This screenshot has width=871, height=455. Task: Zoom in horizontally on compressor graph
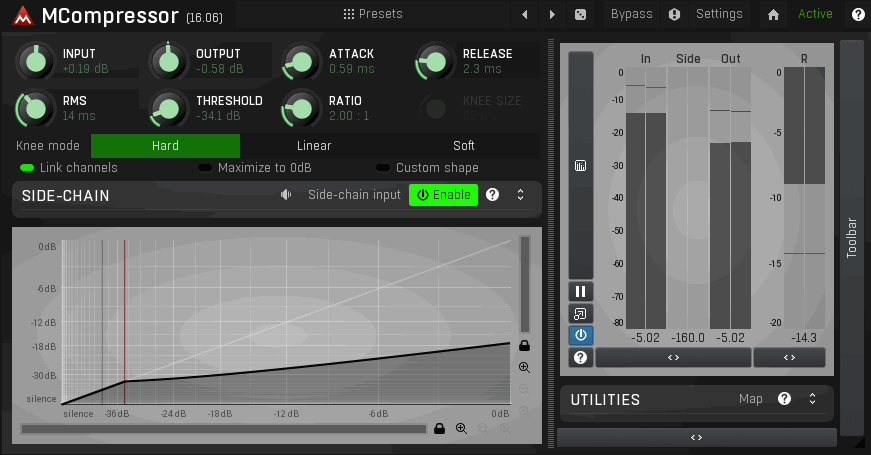[x=461, y=429]
